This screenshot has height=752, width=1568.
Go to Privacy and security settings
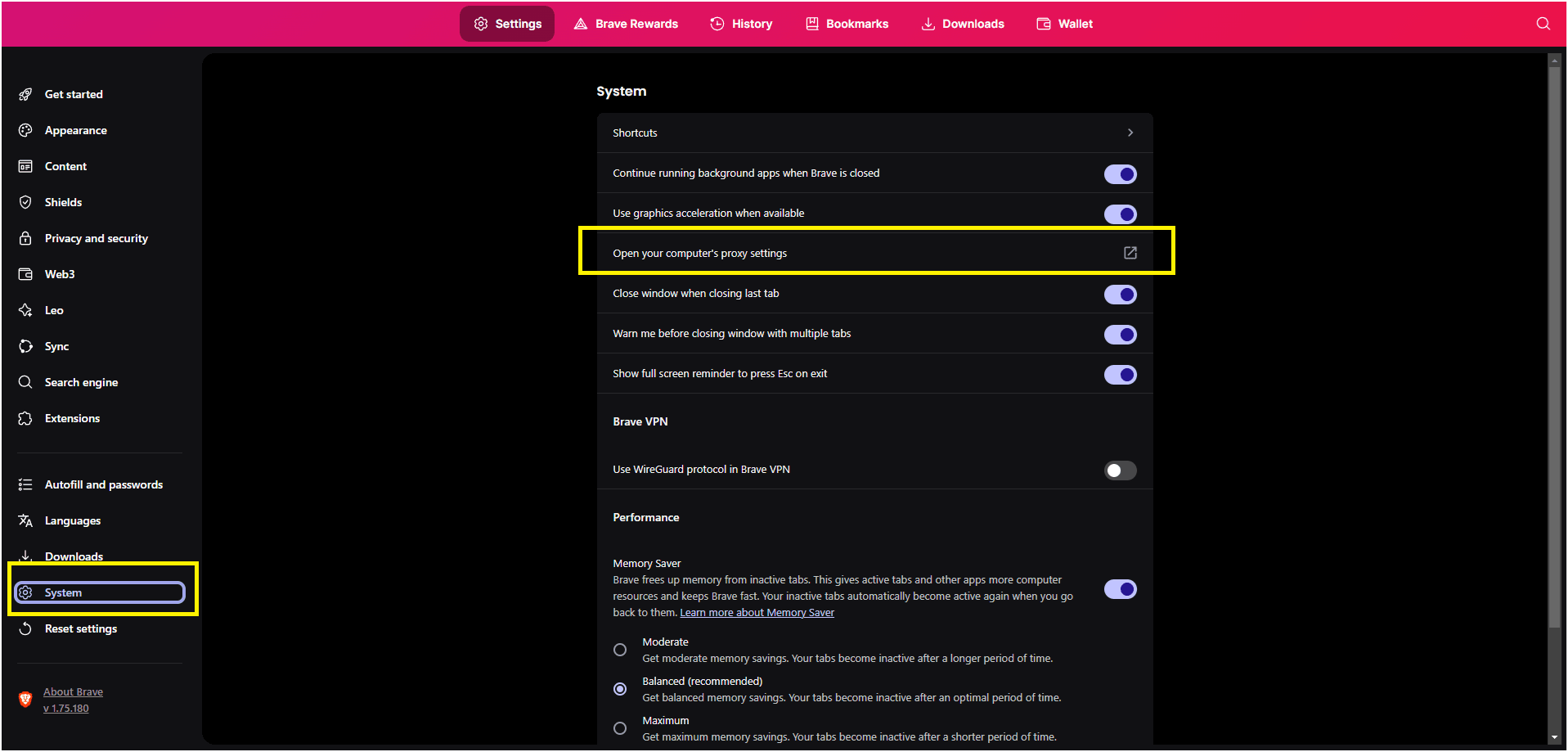pyautogui.click(x=96, y=238)
